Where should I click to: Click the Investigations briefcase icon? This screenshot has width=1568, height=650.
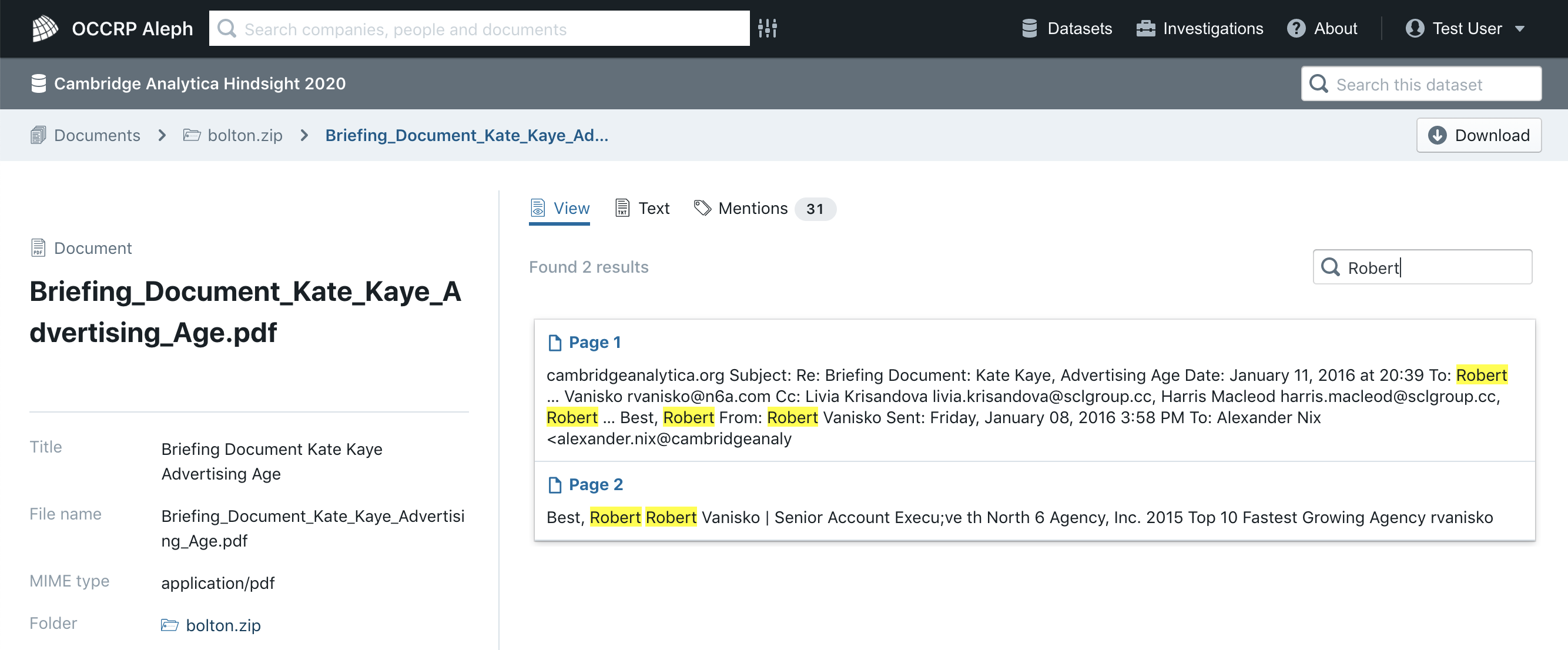(1145, 28)
